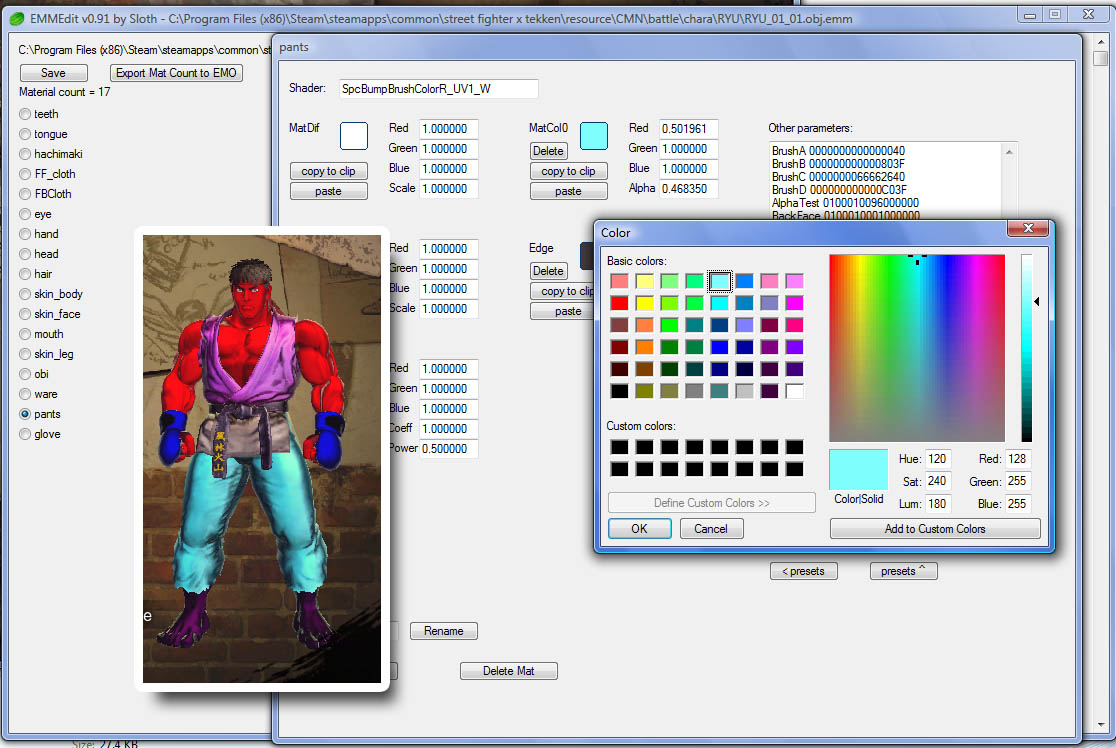The height and width of the screenshot is (748, 1116).
Task: Click the Other parameters scrollbar up arrow
Action: pyautogui.click(x=1009, y=152)
